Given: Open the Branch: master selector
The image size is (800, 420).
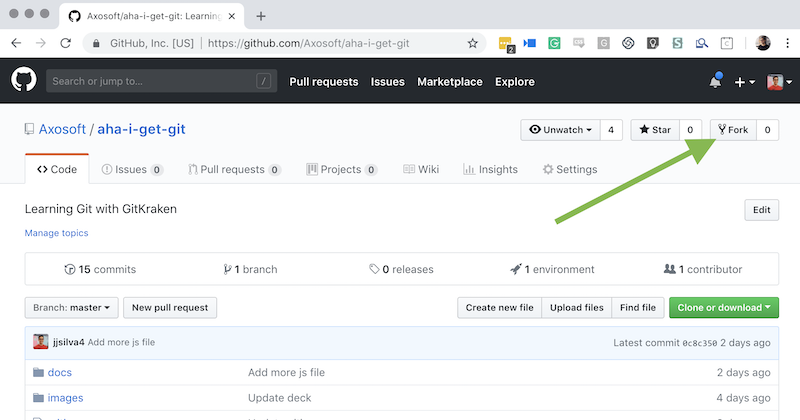Looking at the screenshot, I should 72,308.
